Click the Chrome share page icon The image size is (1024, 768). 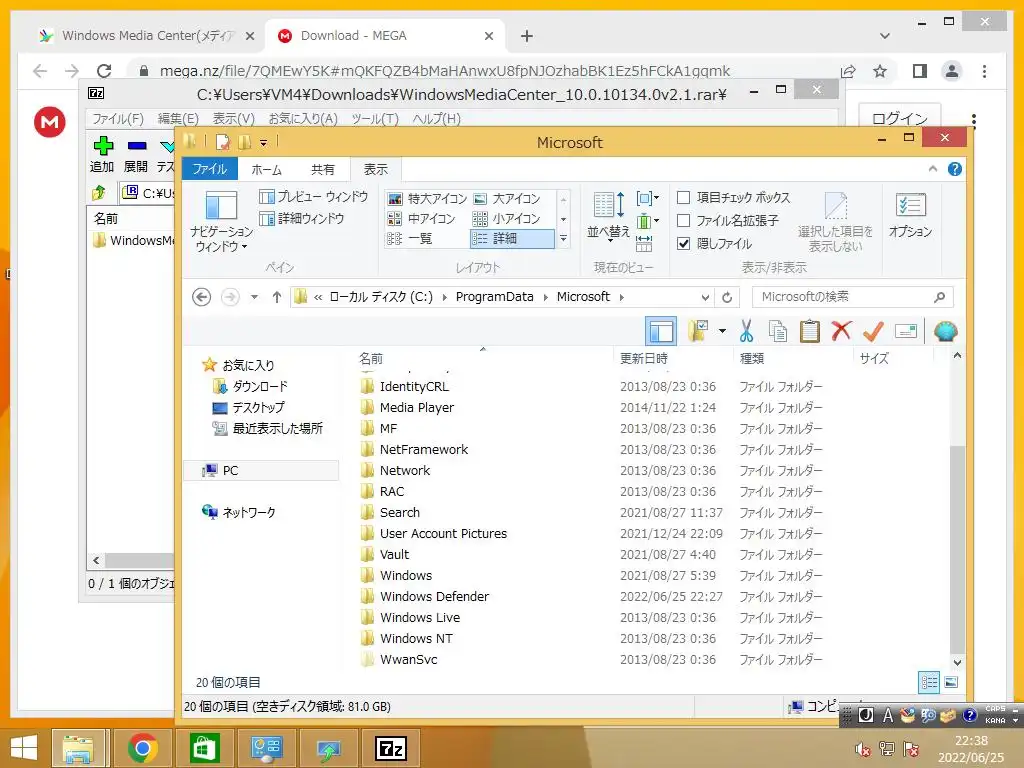(x=848, y=71)
